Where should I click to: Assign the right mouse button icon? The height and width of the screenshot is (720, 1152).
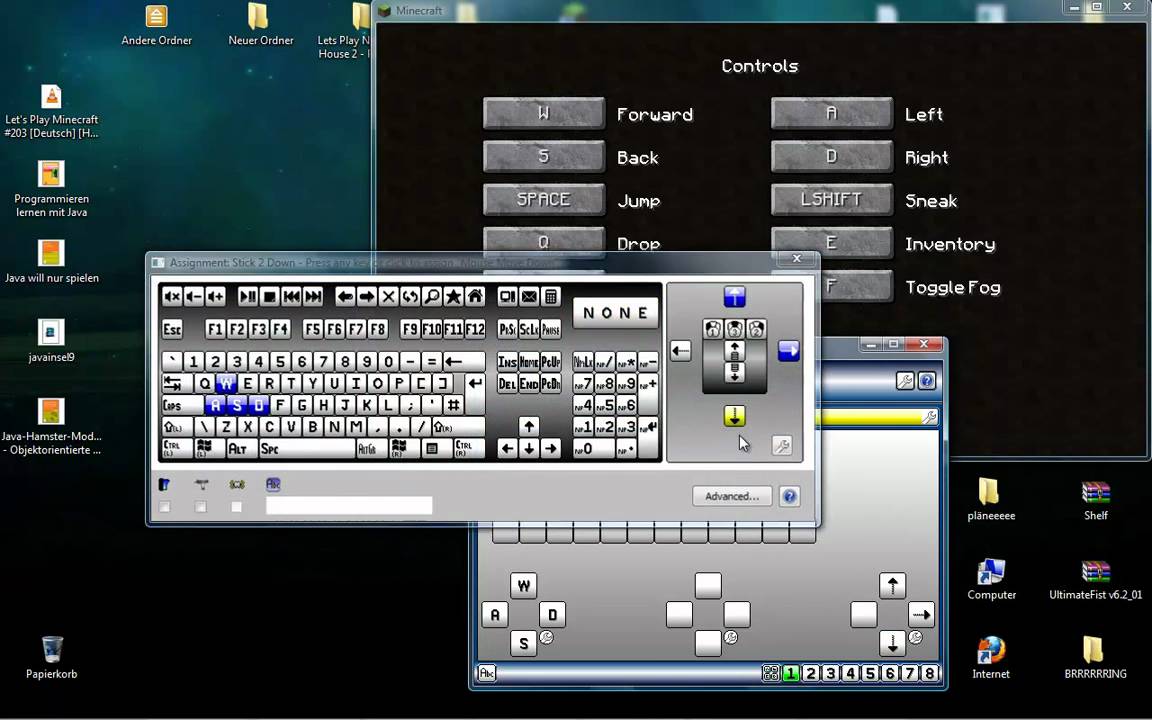(757, 329)
